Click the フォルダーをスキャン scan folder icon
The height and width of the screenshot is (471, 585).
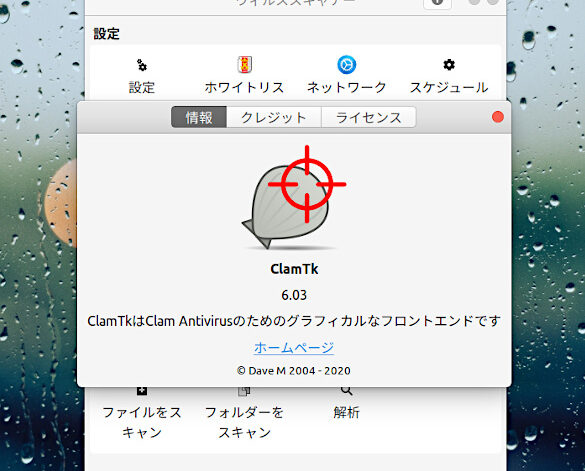tap(244, 391)
